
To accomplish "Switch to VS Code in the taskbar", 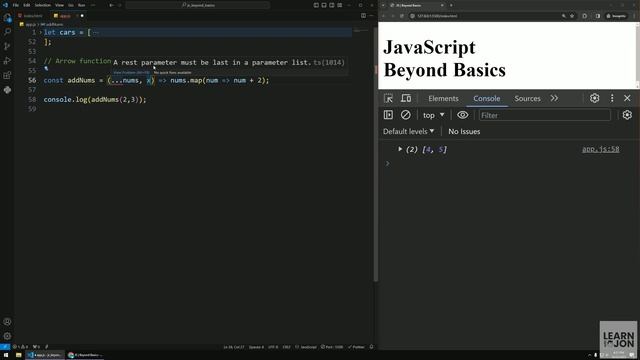I will coord(45,355).
